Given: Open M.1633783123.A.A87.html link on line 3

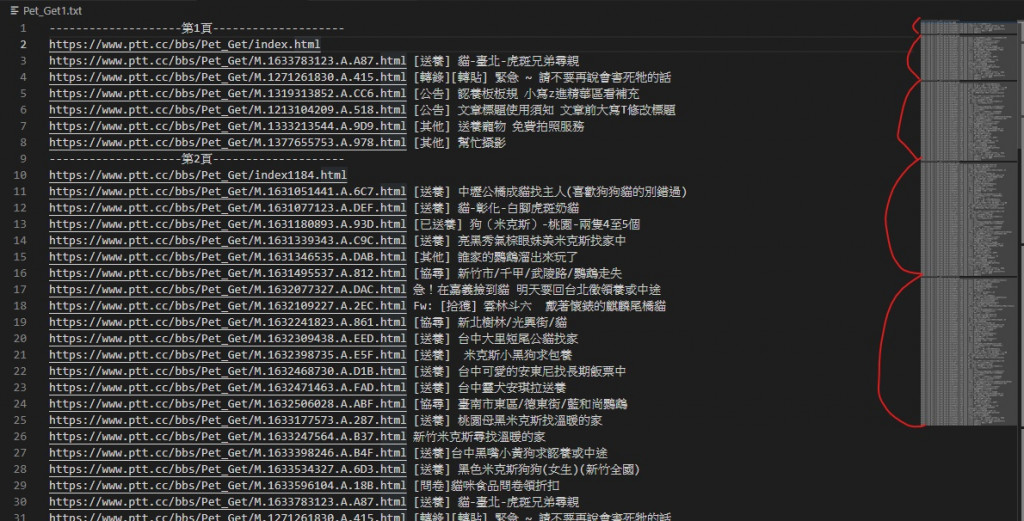Looking at the screenshot, I should (227, 61).
